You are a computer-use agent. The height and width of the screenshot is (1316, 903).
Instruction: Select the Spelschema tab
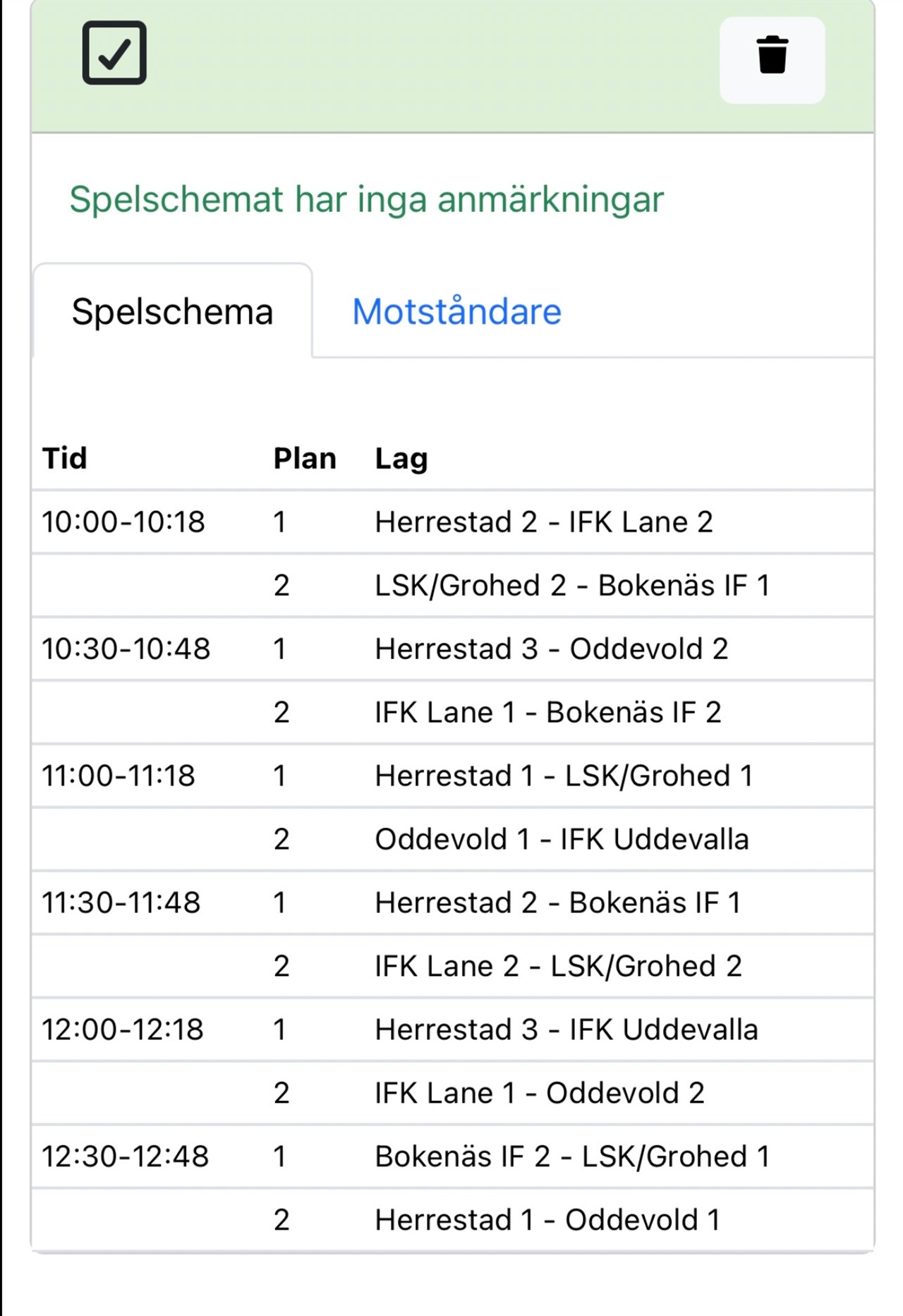172,311
